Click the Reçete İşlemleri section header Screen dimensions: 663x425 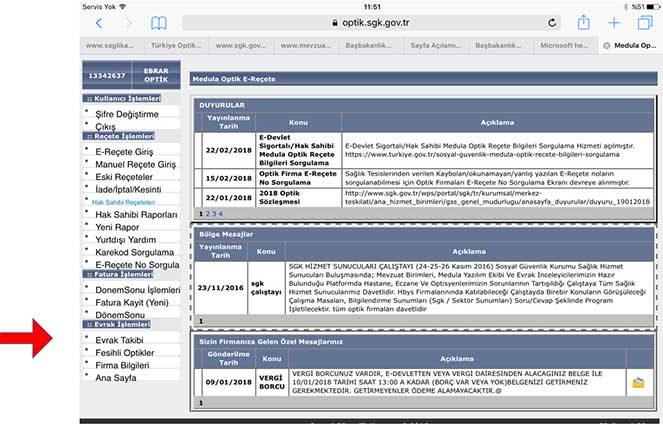(x=119, y=136)
